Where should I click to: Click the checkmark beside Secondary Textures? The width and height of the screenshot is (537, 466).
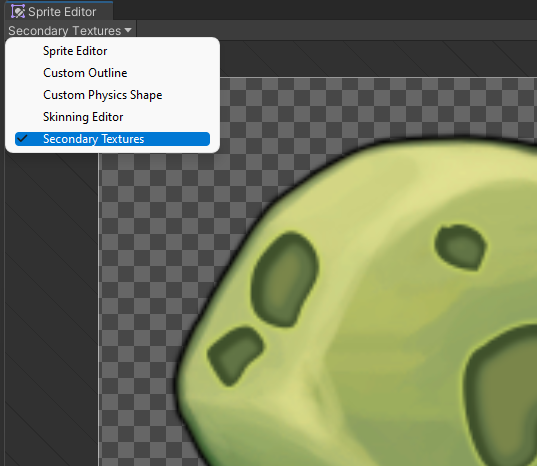pos(22,139)
